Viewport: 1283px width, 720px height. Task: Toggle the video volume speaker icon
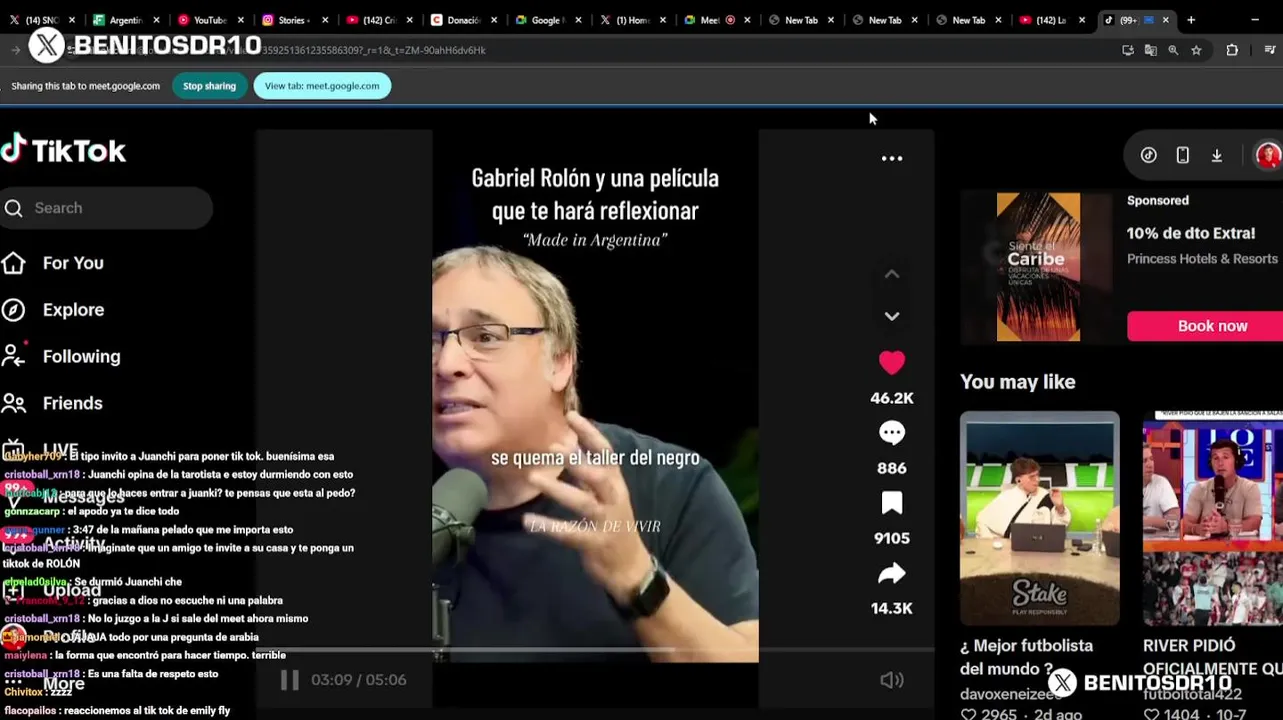click(892, 680)
